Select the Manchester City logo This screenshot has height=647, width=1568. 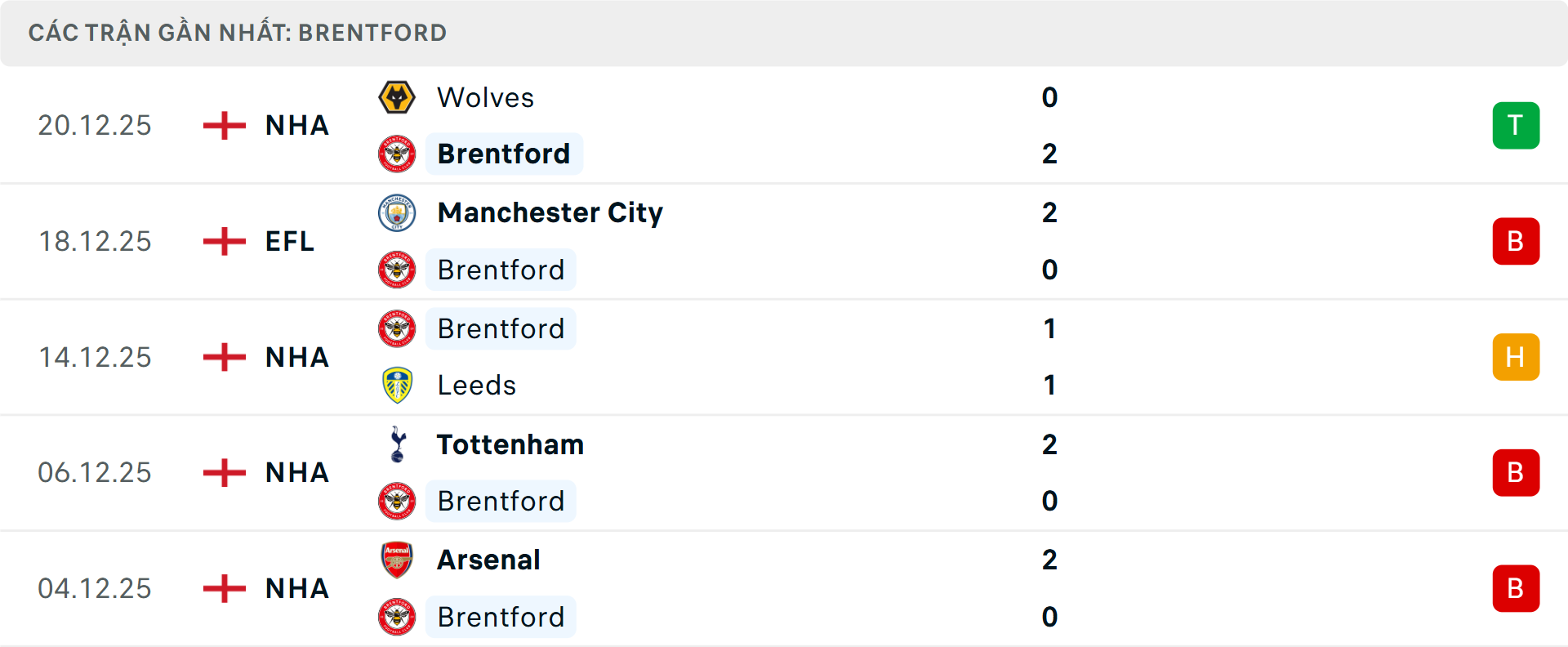[x=397, y=213]
